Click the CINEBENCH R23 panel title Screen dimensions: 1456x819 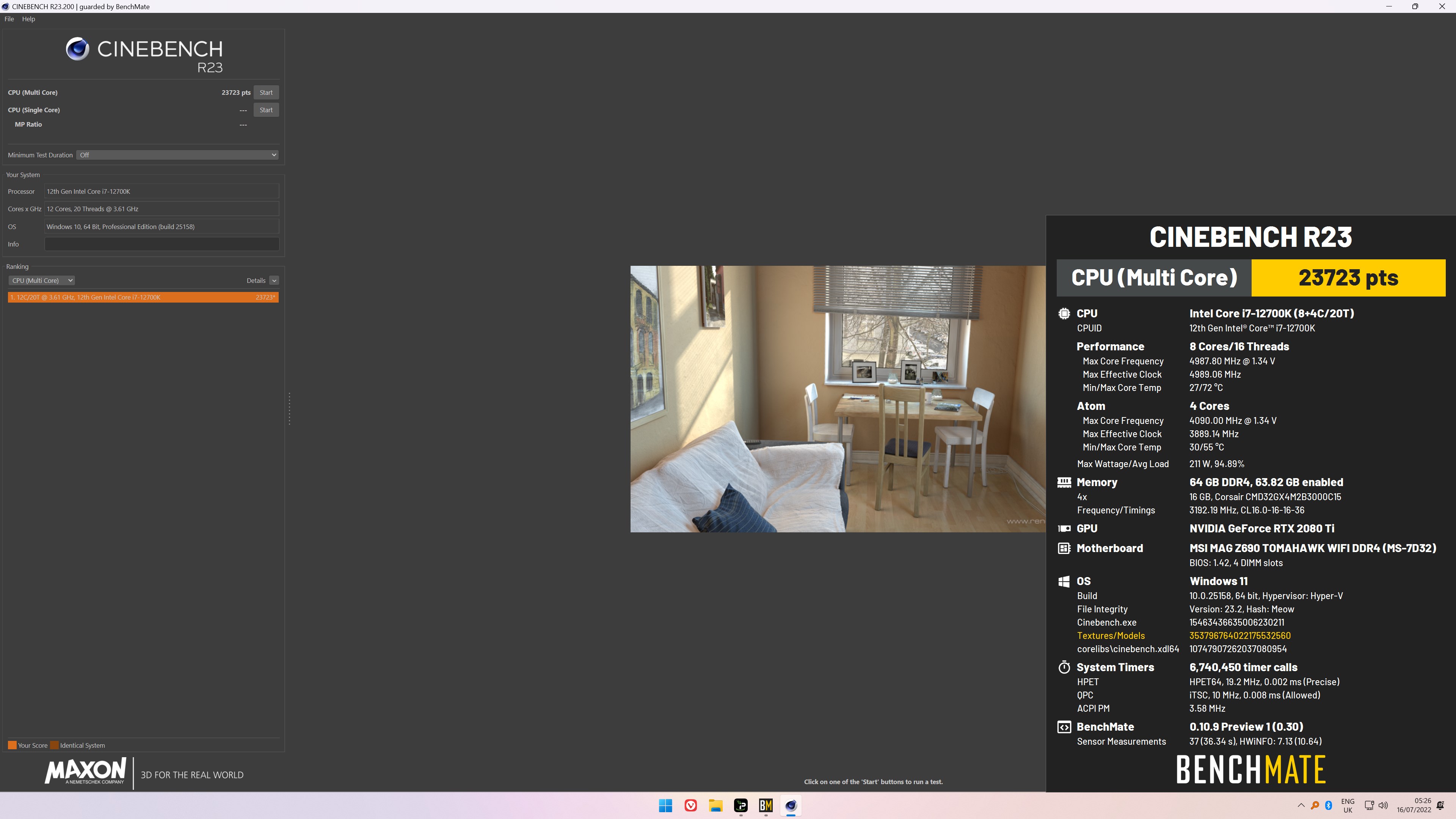[1250, 237]
